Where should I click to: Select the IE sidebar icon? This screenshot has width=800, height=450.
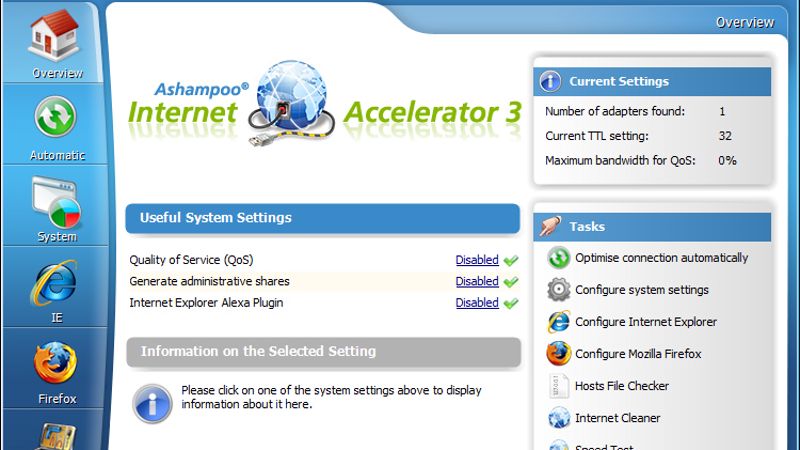(54, 283)
